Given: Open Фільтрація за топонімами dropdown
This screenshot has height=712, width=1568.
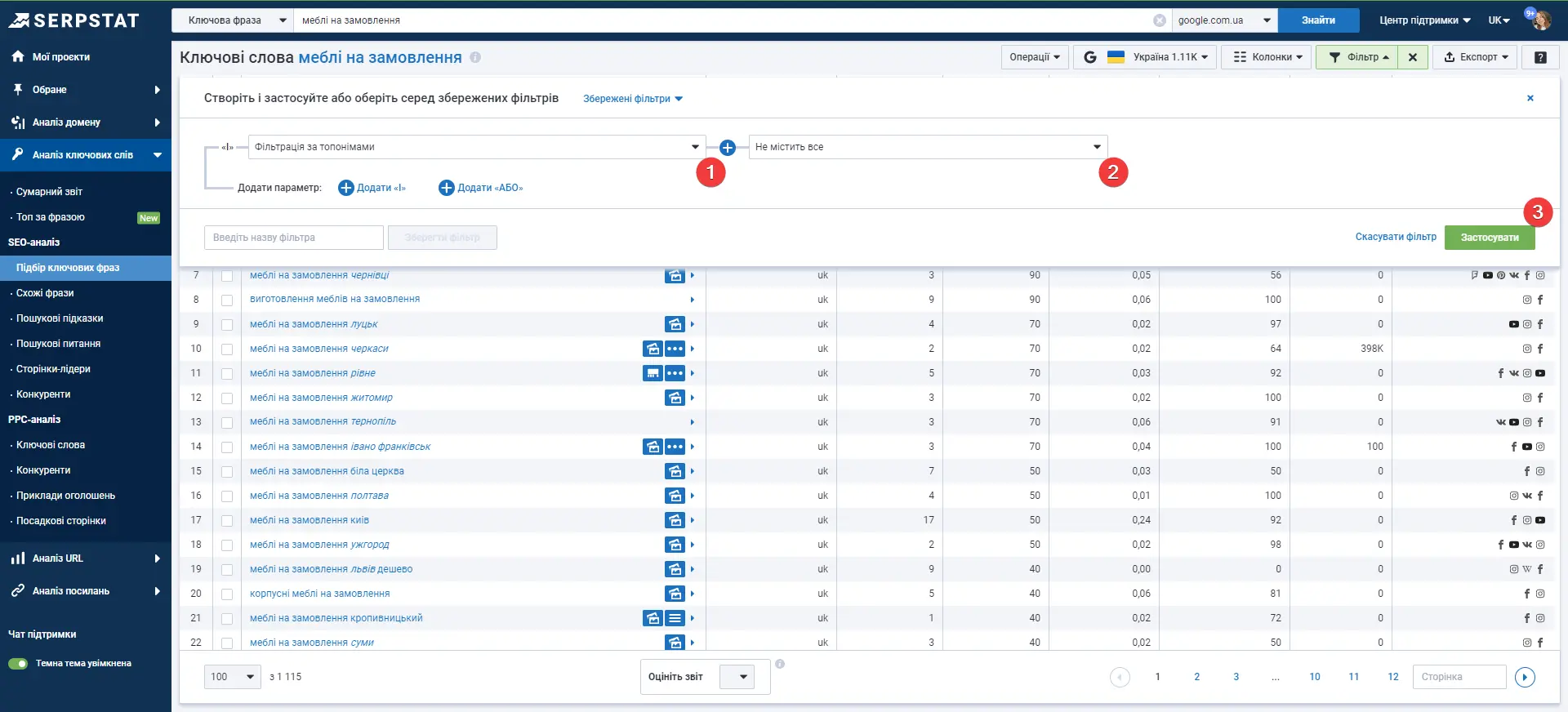Looking at the screenshot, I should [477, 147].
